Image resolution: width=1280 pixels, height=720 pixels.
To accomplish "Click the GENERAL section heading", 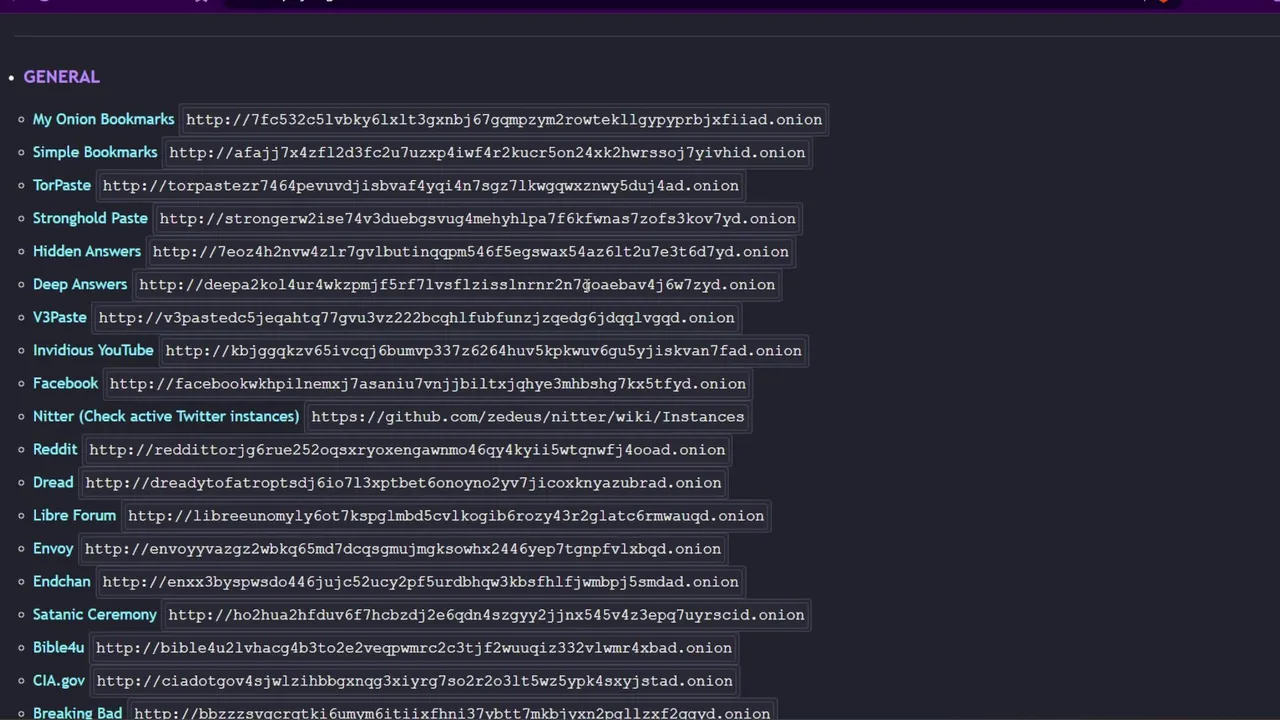I will (x=61, y=77).
